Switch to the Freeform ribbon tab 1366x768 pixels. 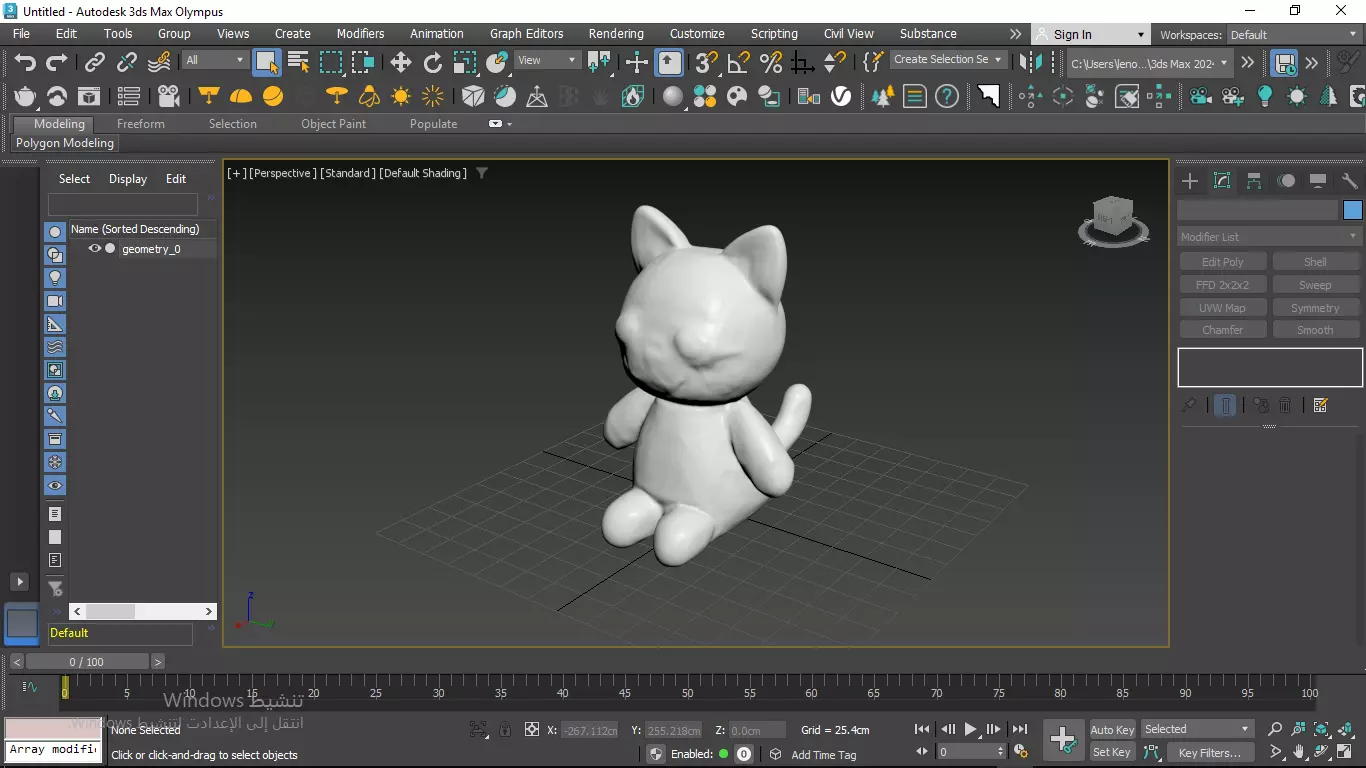coord(141,124)
